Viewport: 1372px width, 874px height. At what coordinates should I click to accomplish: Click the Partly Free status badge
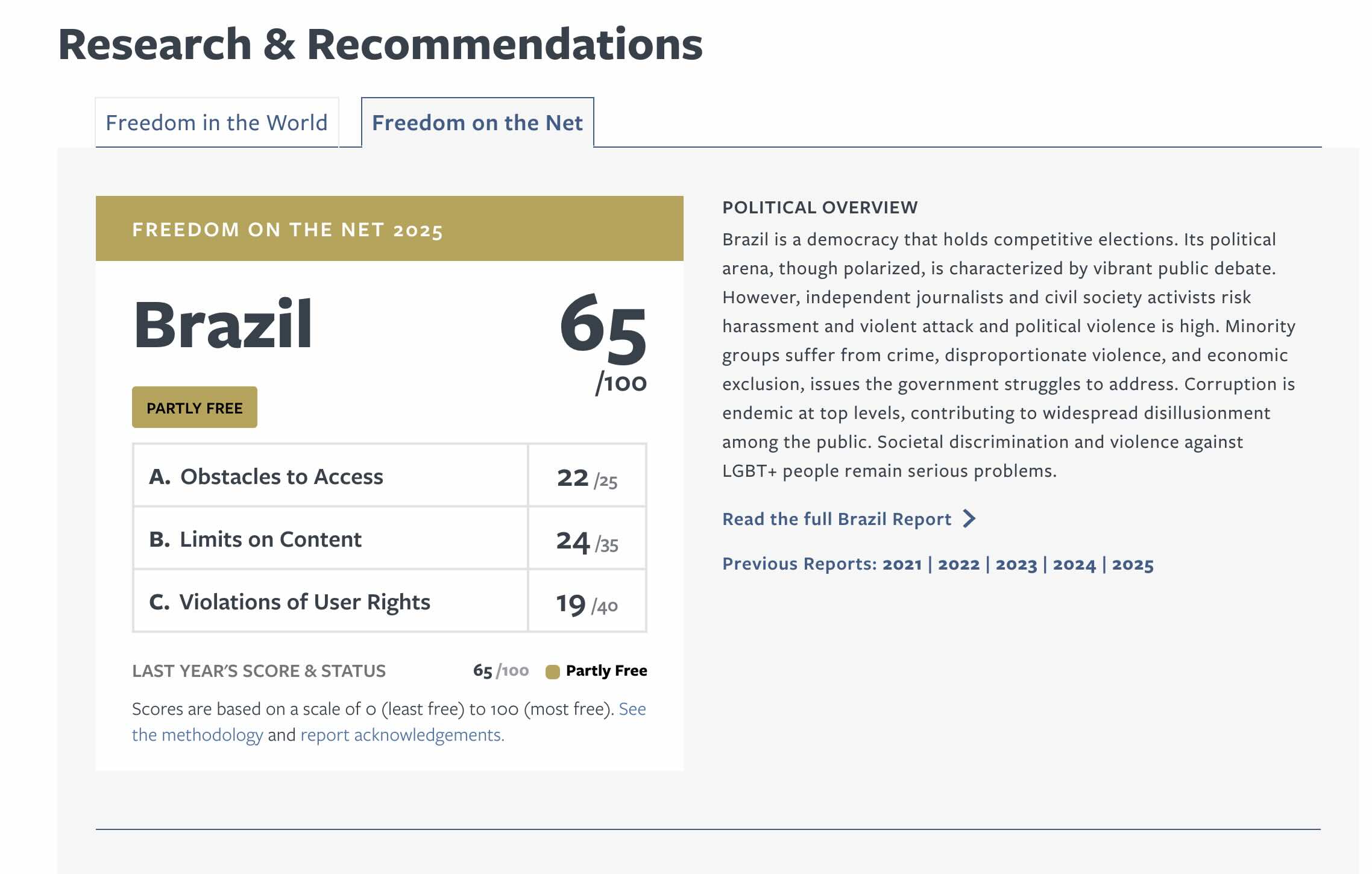coord(195,408)
